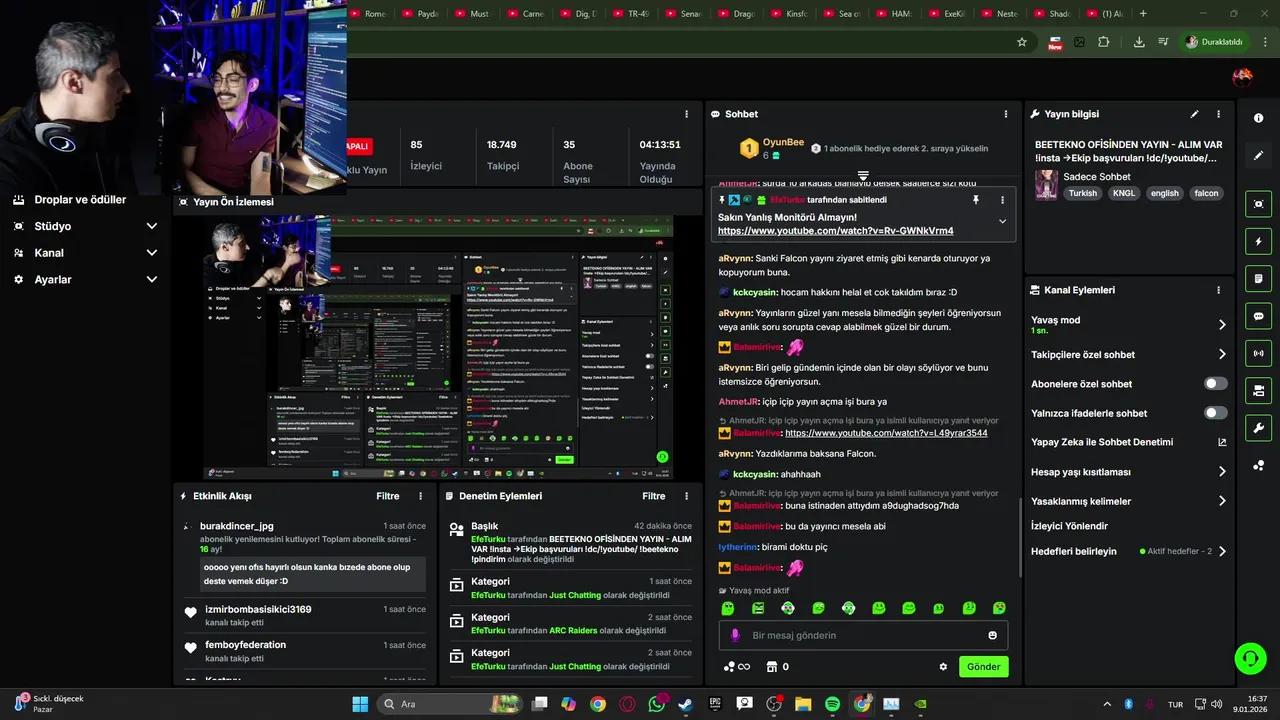The image size is (1280, 720).
Task: Open Durdurulatıldı Chrome profile button
Action: pos(1215,42)
